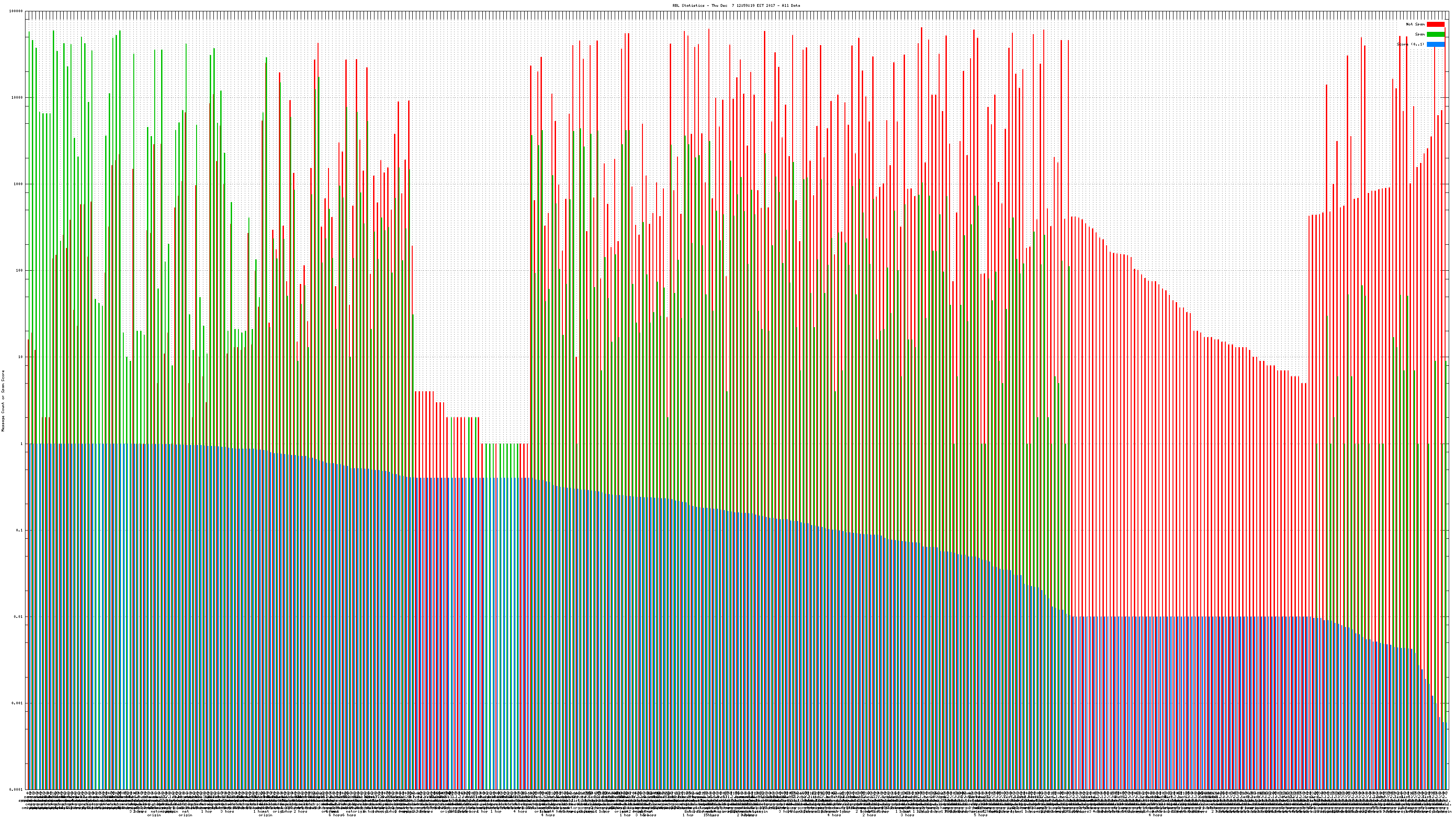
Task: Click the 10000 y-axis tick label
Action: 18,97
